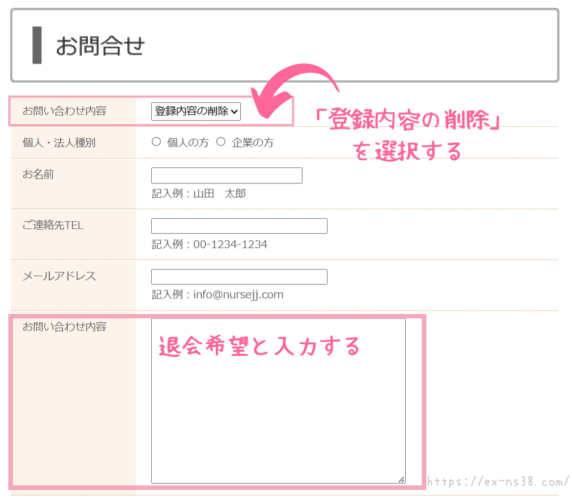
Task: Click the 企業の方 option label text
Action: (252, 142)
